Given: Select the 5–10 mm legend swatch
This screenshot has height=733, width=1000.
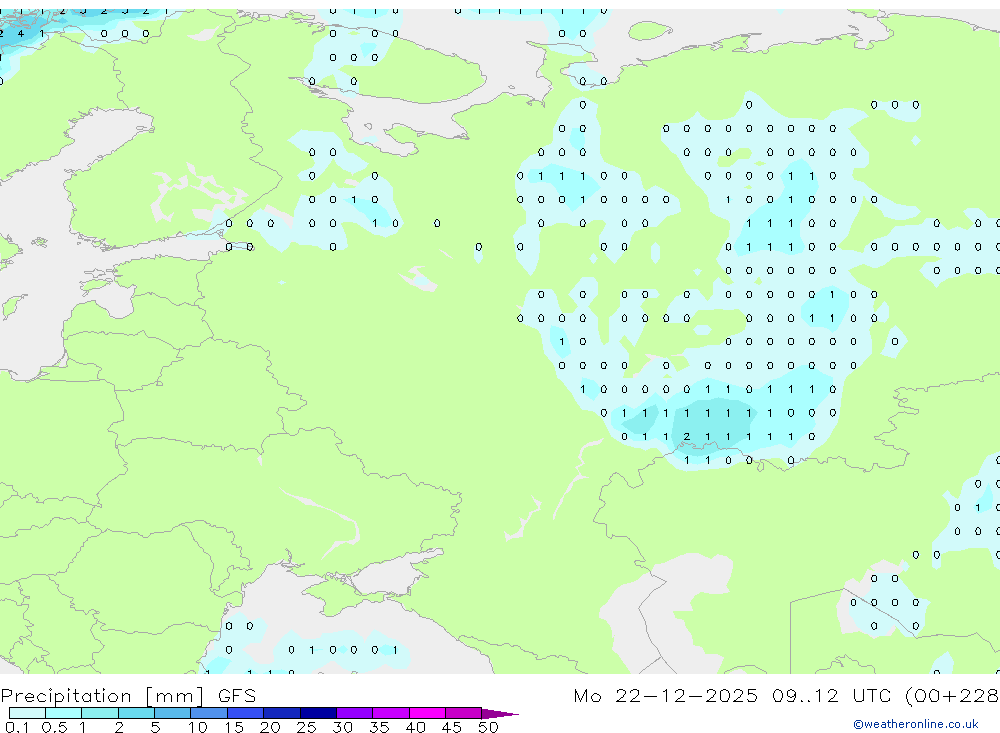Looking at the screenshot, I should pyautogui.click(x=173, y=713).
